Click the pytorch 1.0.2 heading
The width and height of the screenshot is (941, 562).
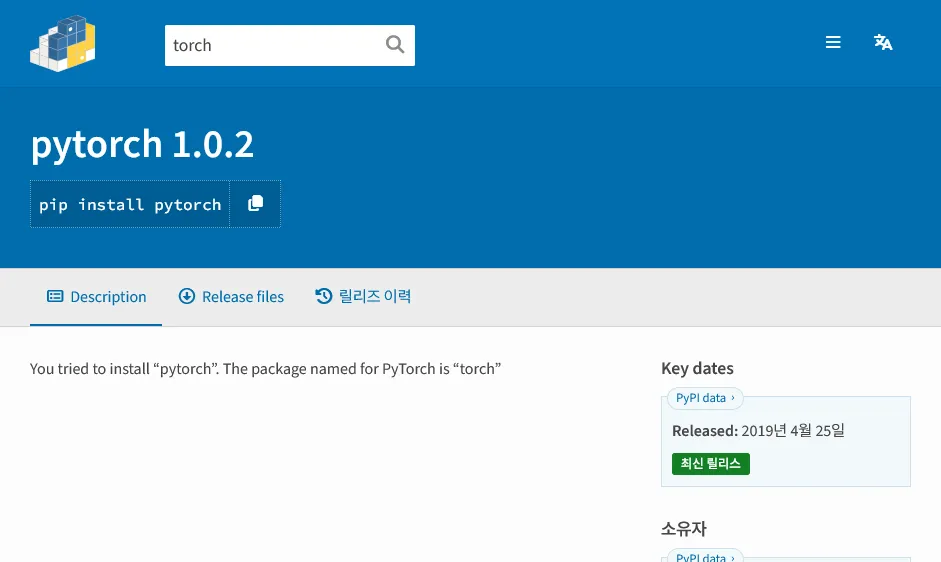point(142,145)
